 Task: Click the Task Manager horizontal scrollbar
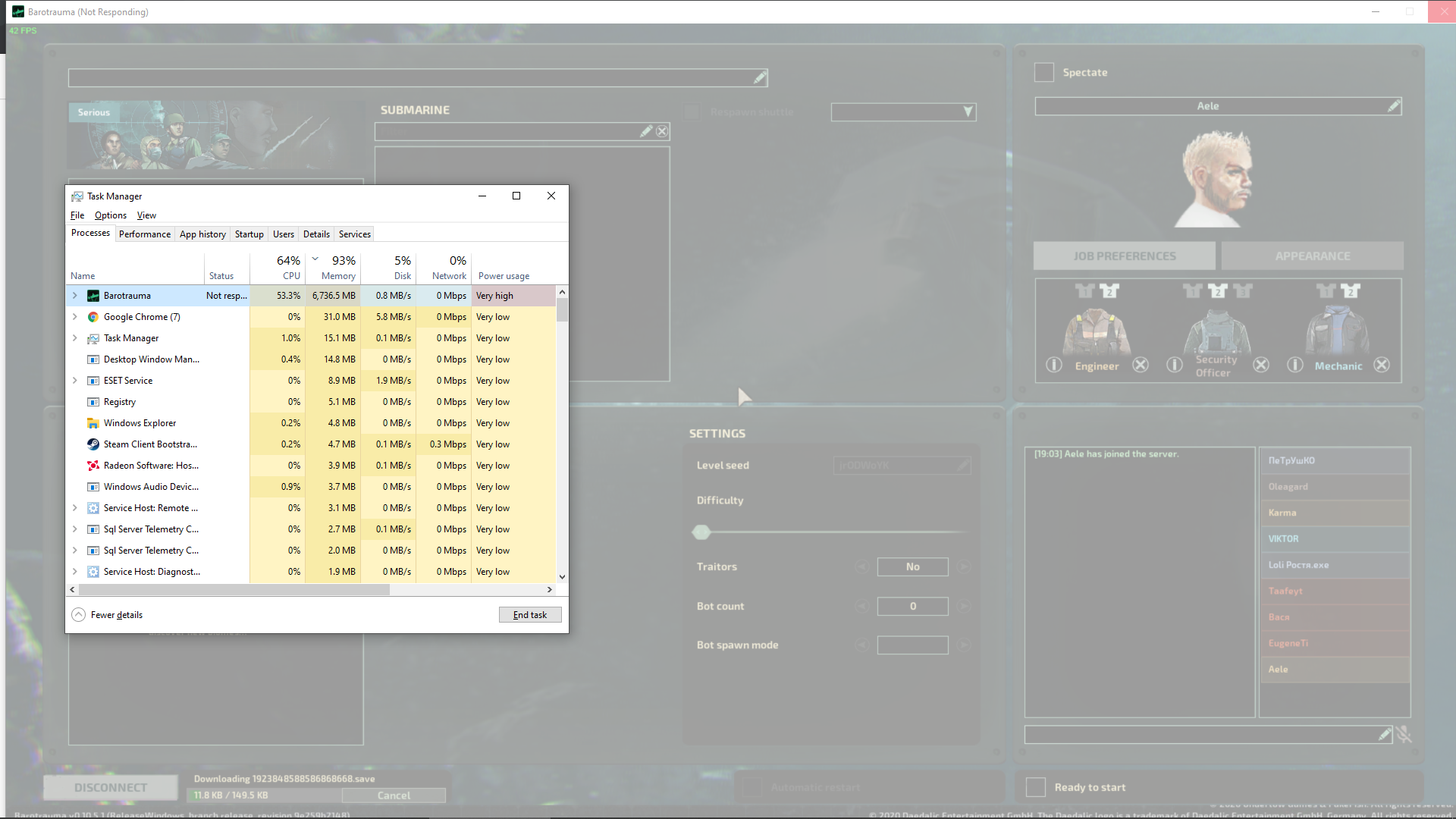[x=234, y=589]
